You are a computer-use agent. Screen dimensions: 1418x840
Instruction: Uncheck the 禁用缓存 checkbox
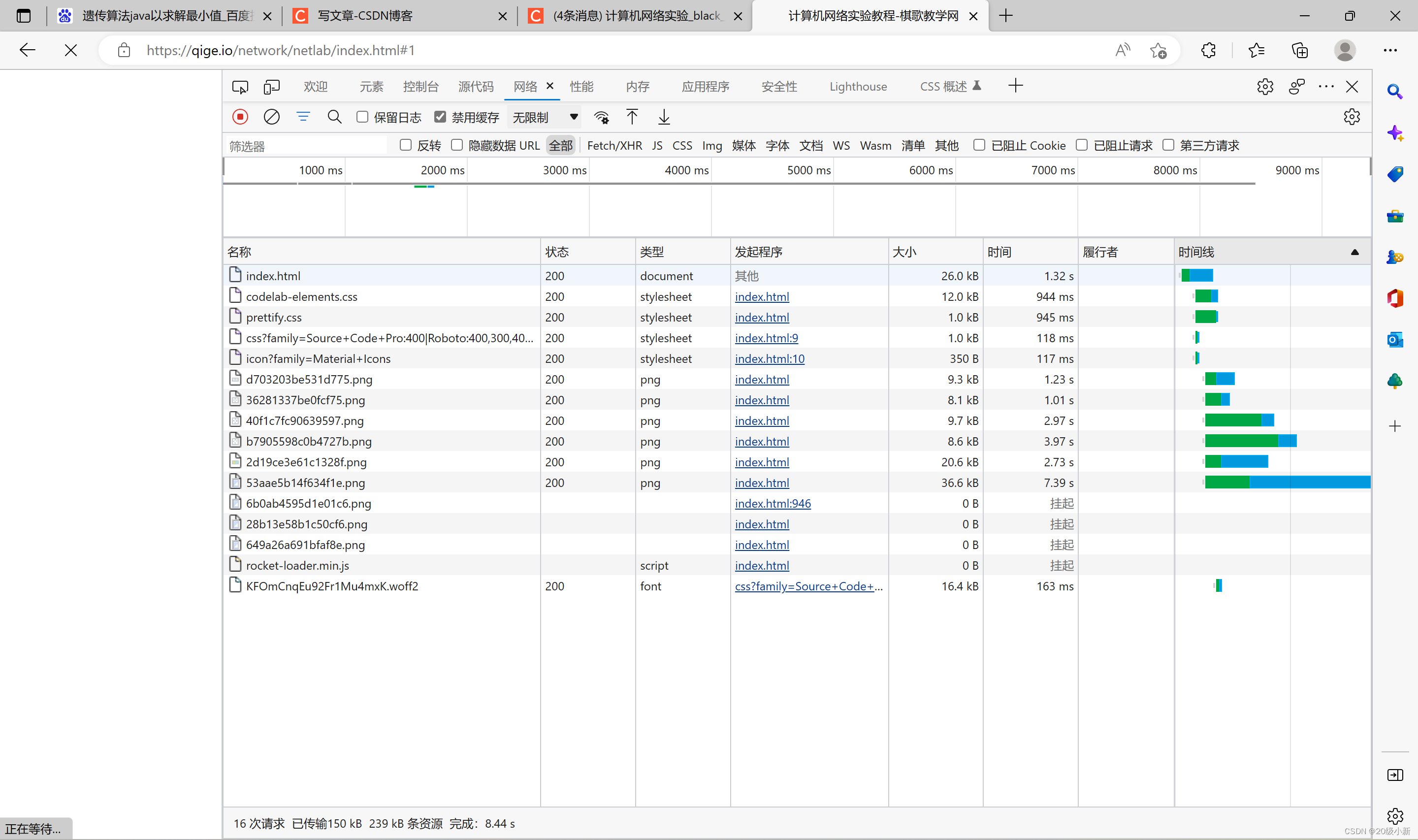[x=440, y=117]
